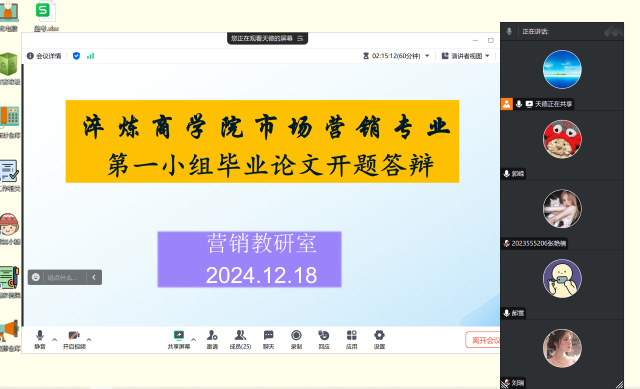This screenshot has width=640, height=389.
Task: Expand video options arrow beside camera
Action: tap(89, 339)
